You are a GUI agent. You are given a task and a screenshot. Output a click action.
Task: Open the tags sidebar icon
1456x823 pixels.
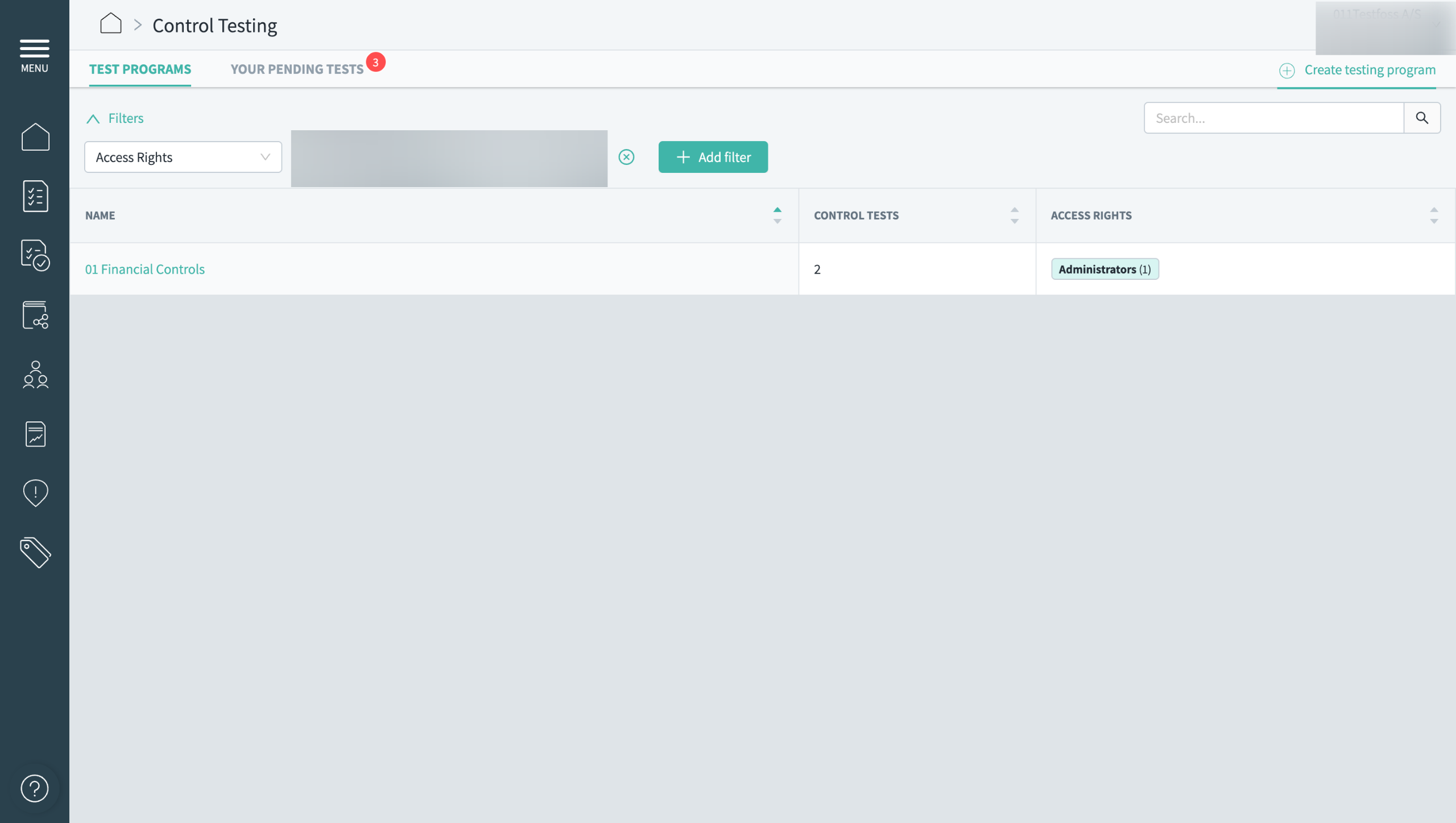click(x=35, y=552)
